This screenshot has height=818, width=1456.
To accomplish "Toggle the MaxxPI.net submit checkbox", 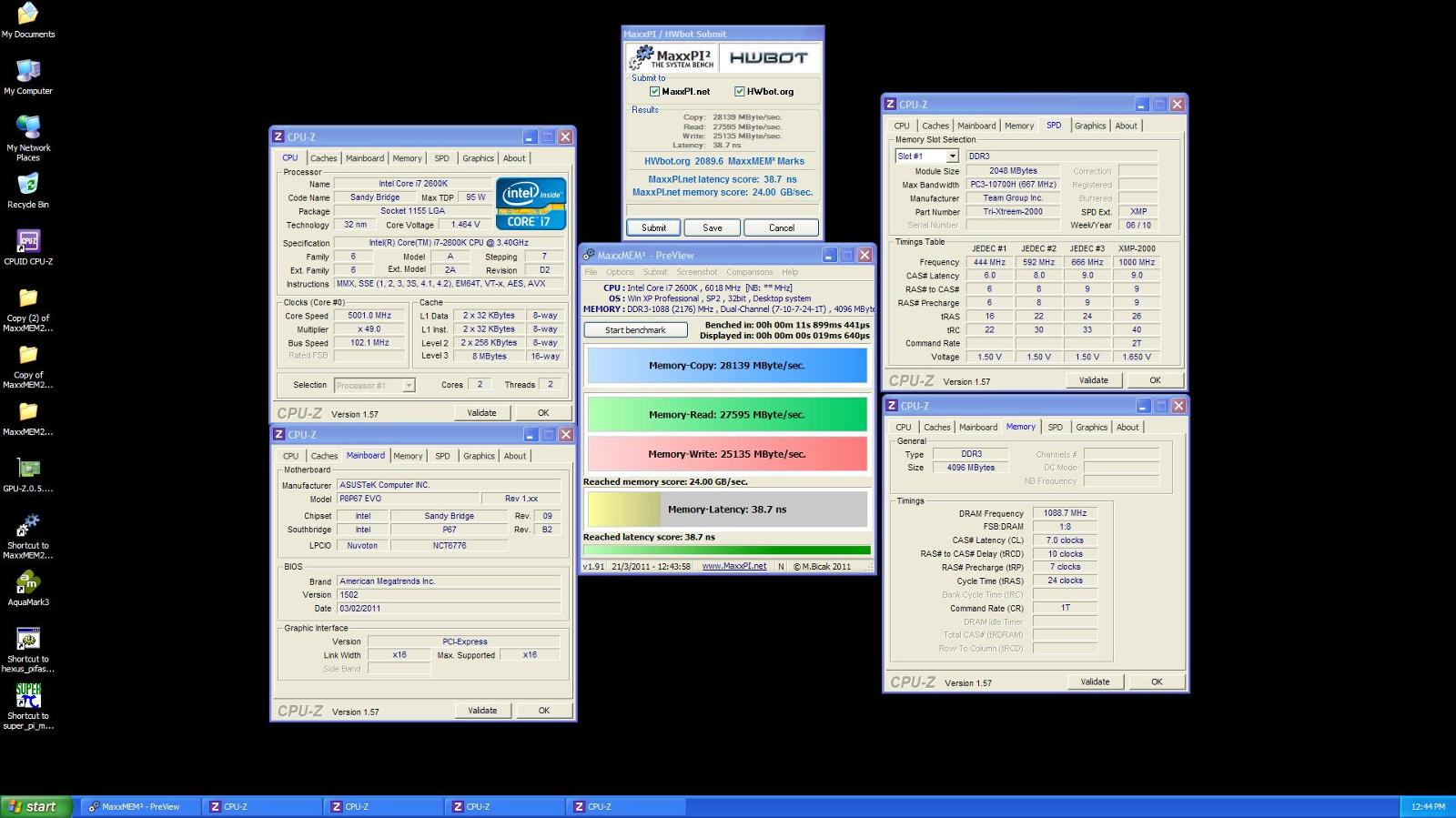I will pyautogui.click(x=654, y=92).
